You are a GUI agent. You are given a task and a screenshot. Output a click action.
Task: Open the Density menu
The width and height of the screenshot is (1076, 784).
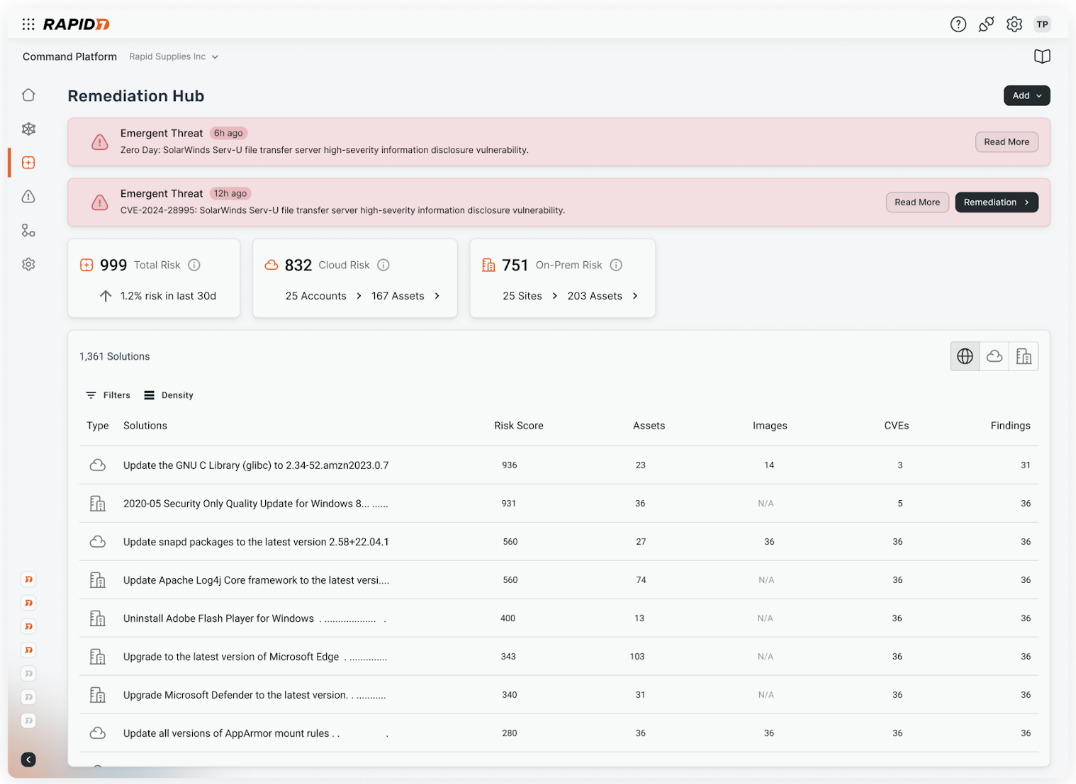169,395
